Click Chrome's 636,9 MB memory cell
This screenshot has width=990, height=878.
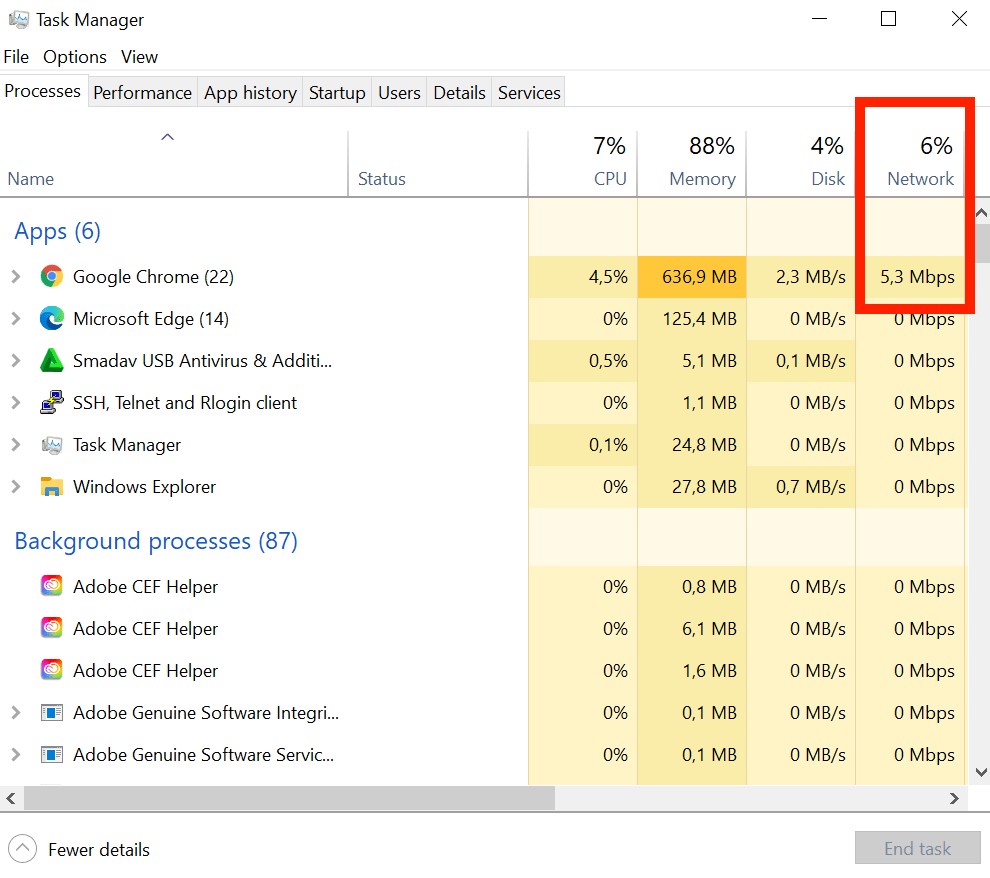tap(691, 276)
